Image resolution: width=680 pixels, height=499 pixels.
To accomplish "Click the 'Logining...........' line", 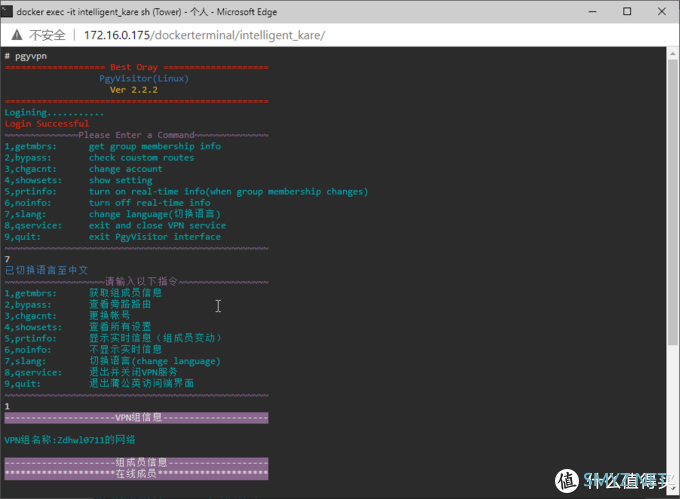I will (54, 112).
